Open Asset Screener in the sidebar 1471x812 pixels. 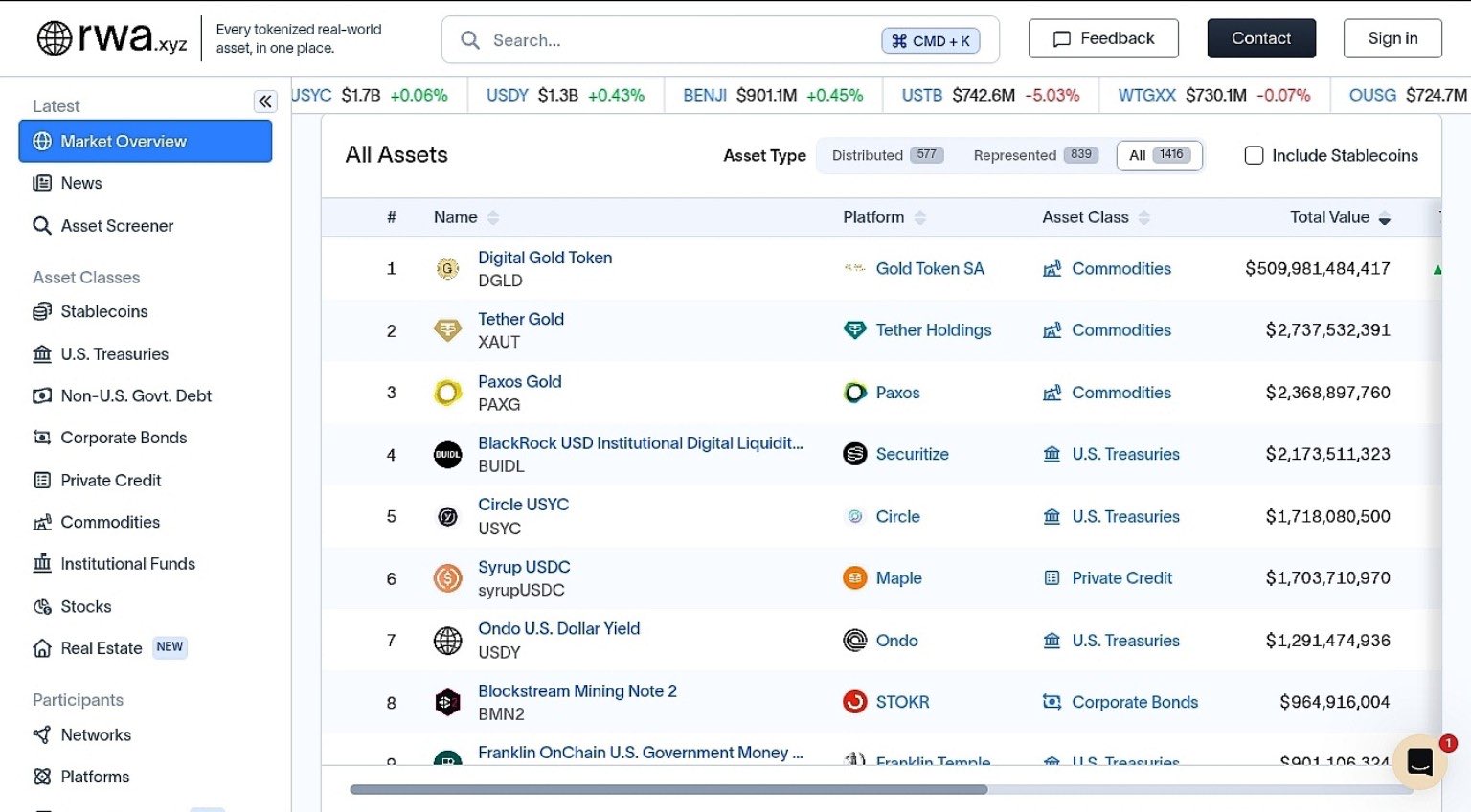click(117, 226)
